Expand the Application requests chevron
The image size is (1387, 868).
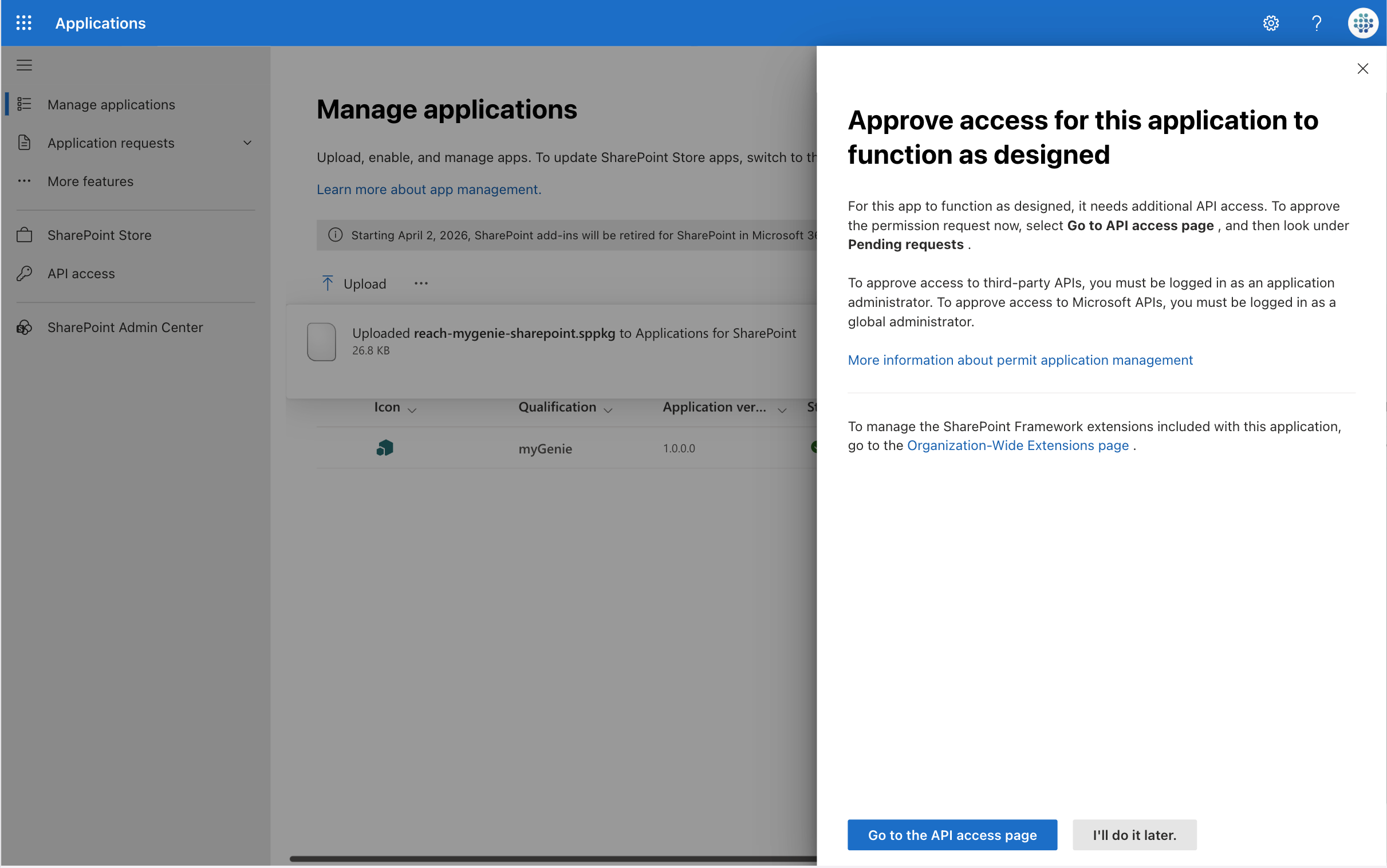tap(247, 143)
